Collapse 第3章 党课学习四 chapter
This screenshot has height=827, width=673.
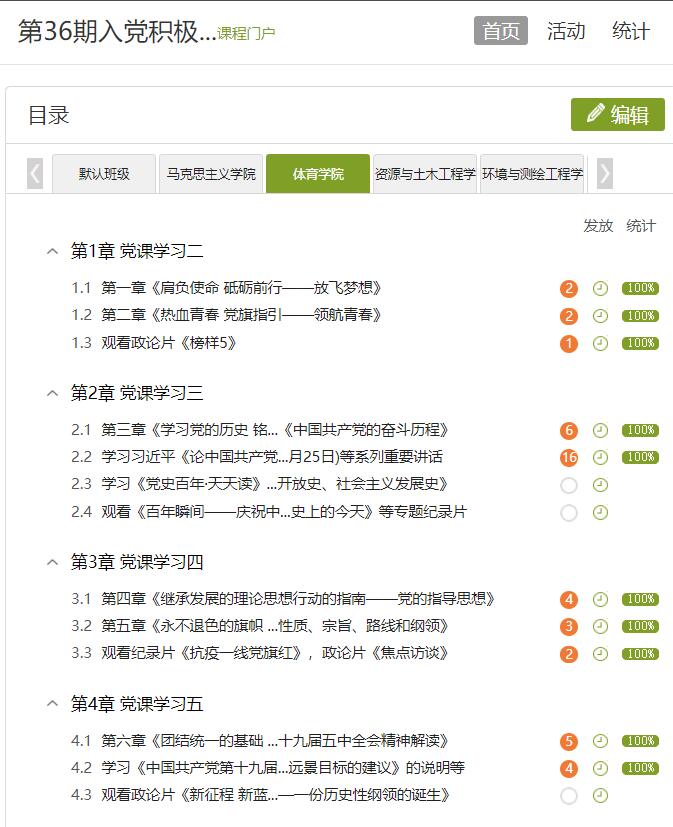pos(53,563)
